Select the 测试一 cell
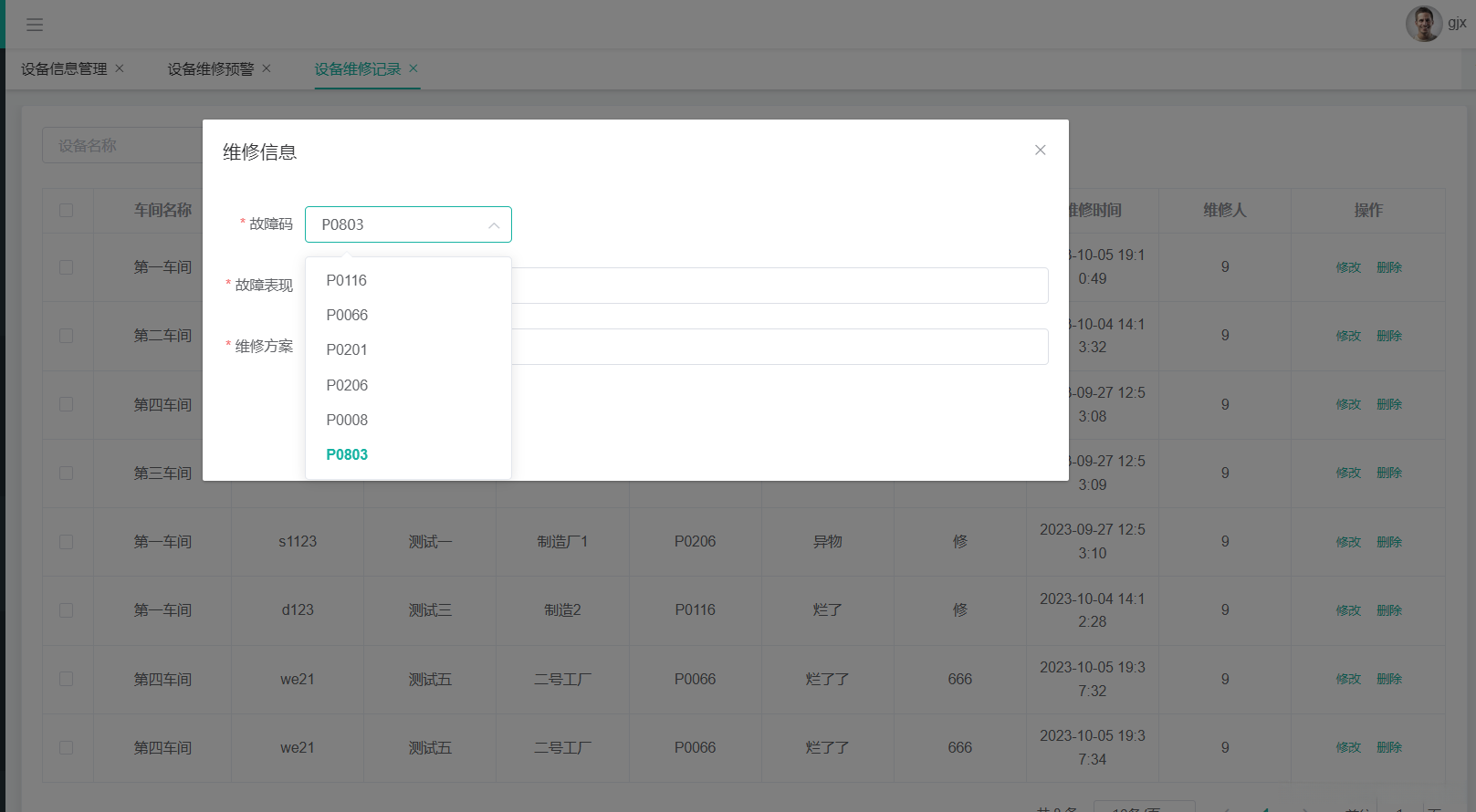The height and width of the screenshot is (812, 1476). coord(430,542)
